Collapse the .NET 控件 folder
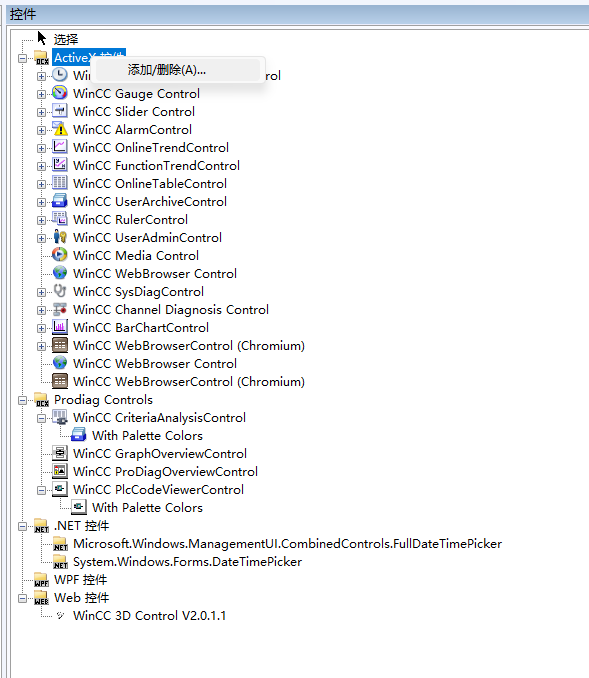Image resolution: width=589 pixels, height=678 pixels. [x=22, y=526]
